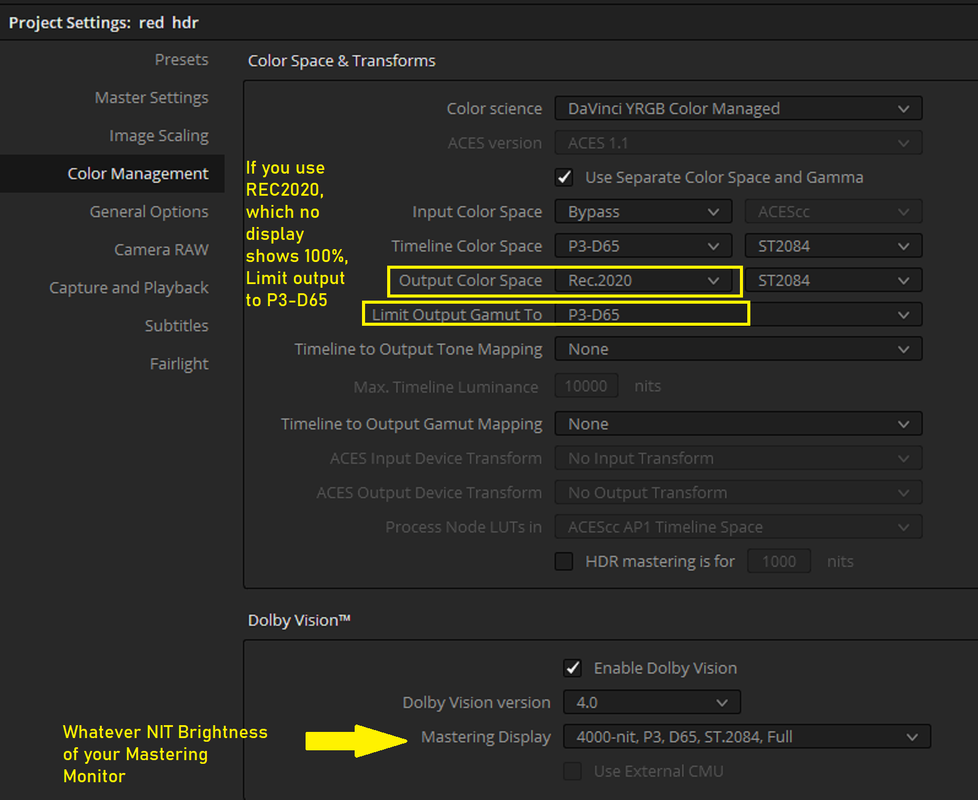Open Image Scaling settings

[x=159, y=136]
